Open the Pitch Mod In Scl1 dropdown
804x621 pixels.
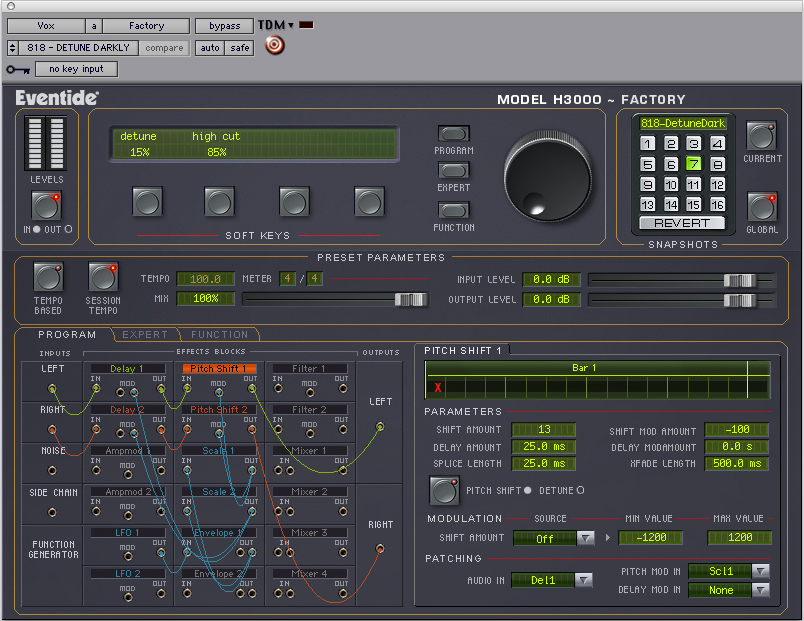click(x=729, y=571)
